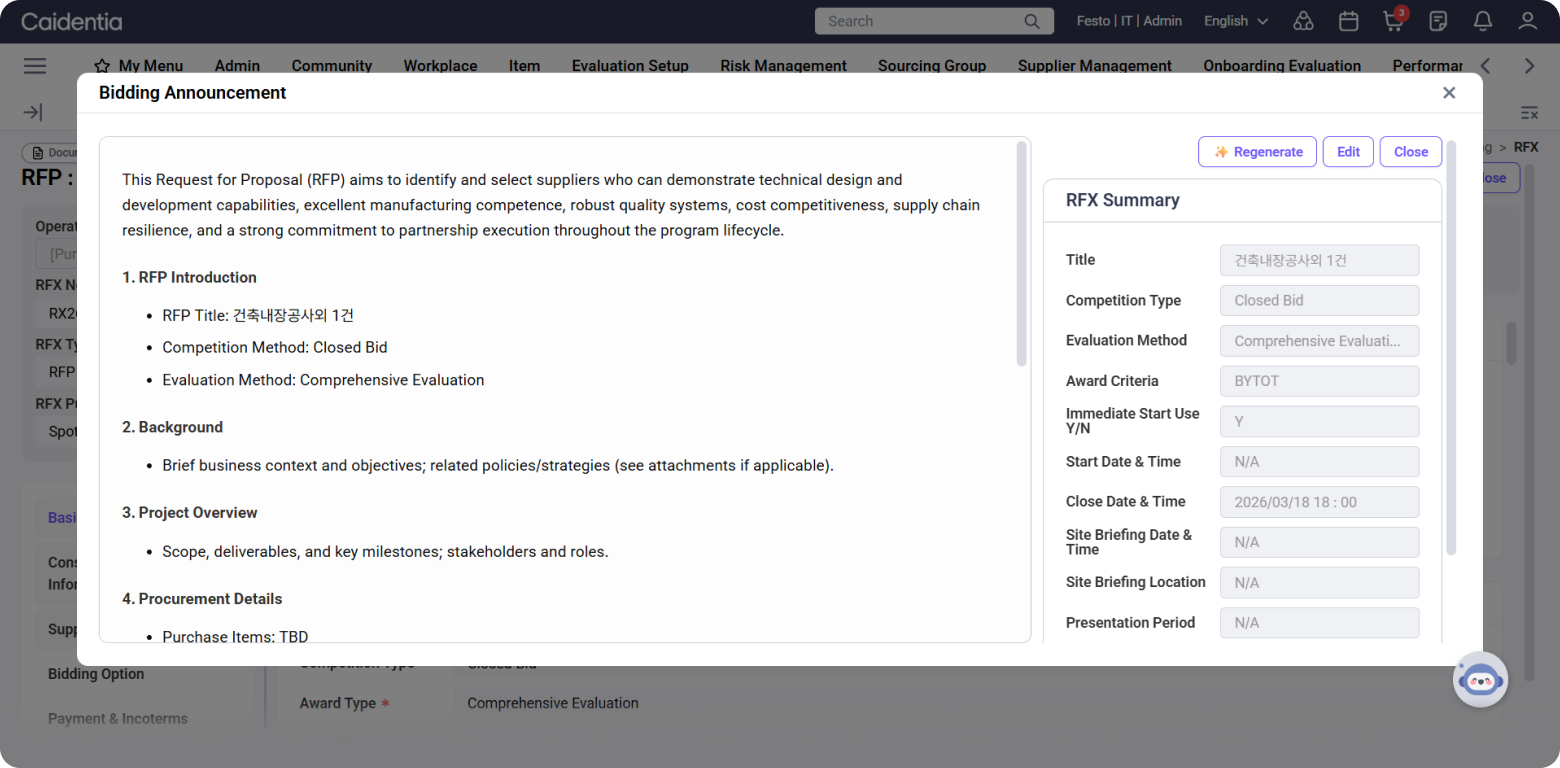This screenshot has height=768, width=1560.
Task: Click the Regenerate button
Action: tap(1257, 152)
